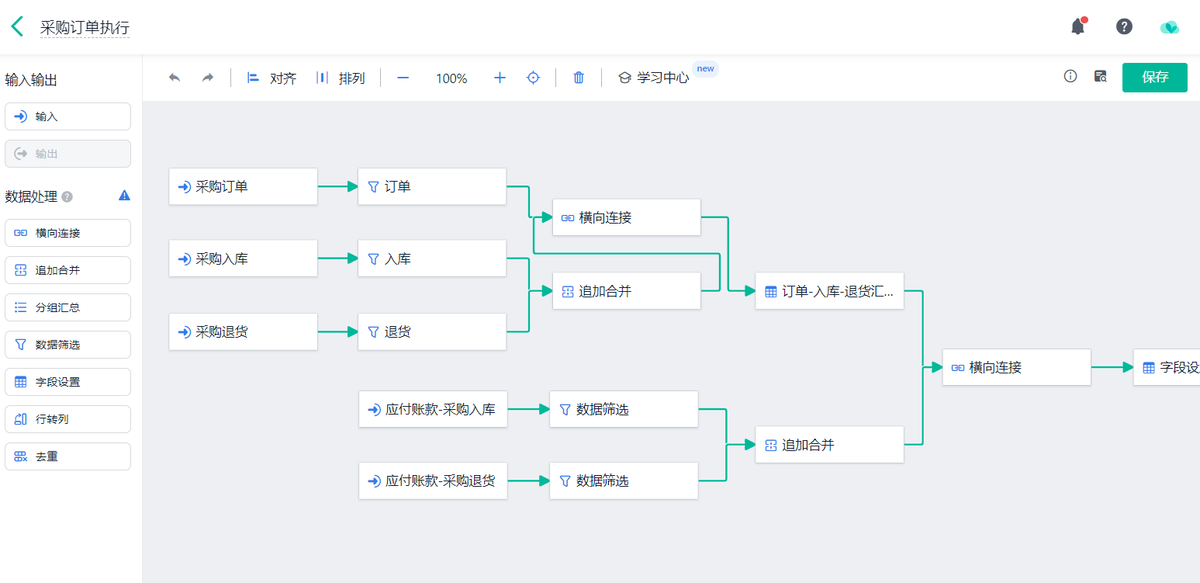
Task: Zoom in with the plus icon
Action: (x=500, y=78)
